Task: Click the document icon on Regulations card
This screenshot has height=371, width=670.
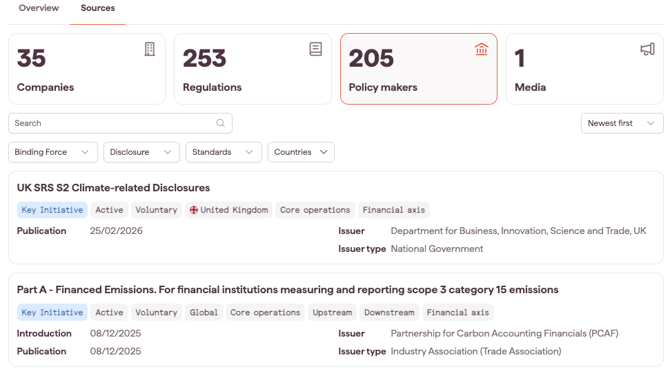Action: [316, 49]
